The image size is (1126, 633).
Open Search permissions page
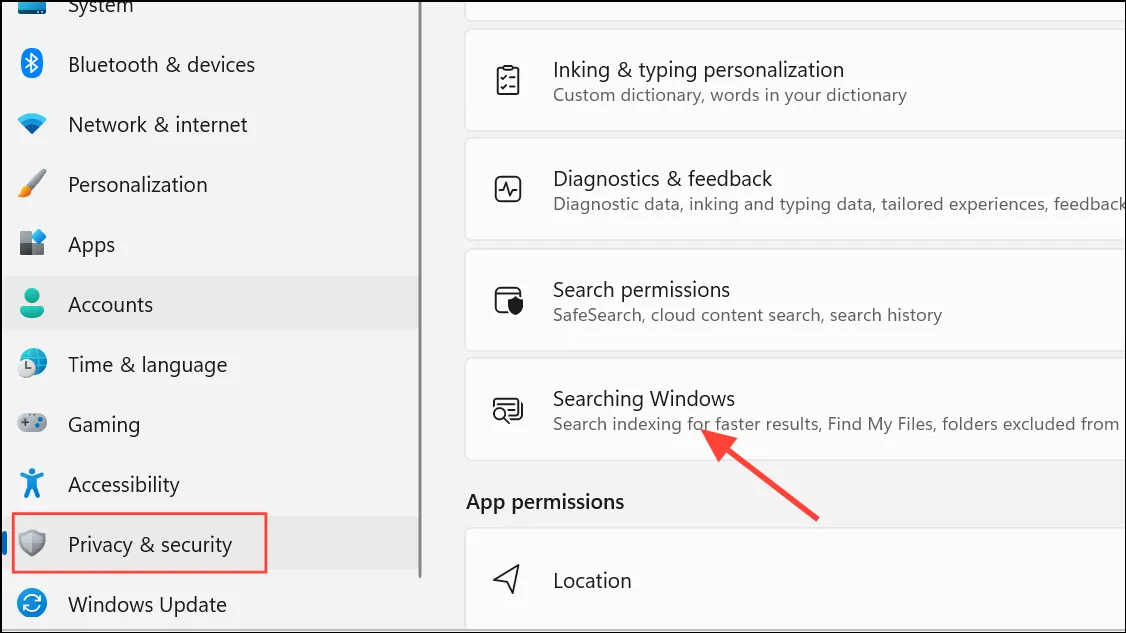796,300
